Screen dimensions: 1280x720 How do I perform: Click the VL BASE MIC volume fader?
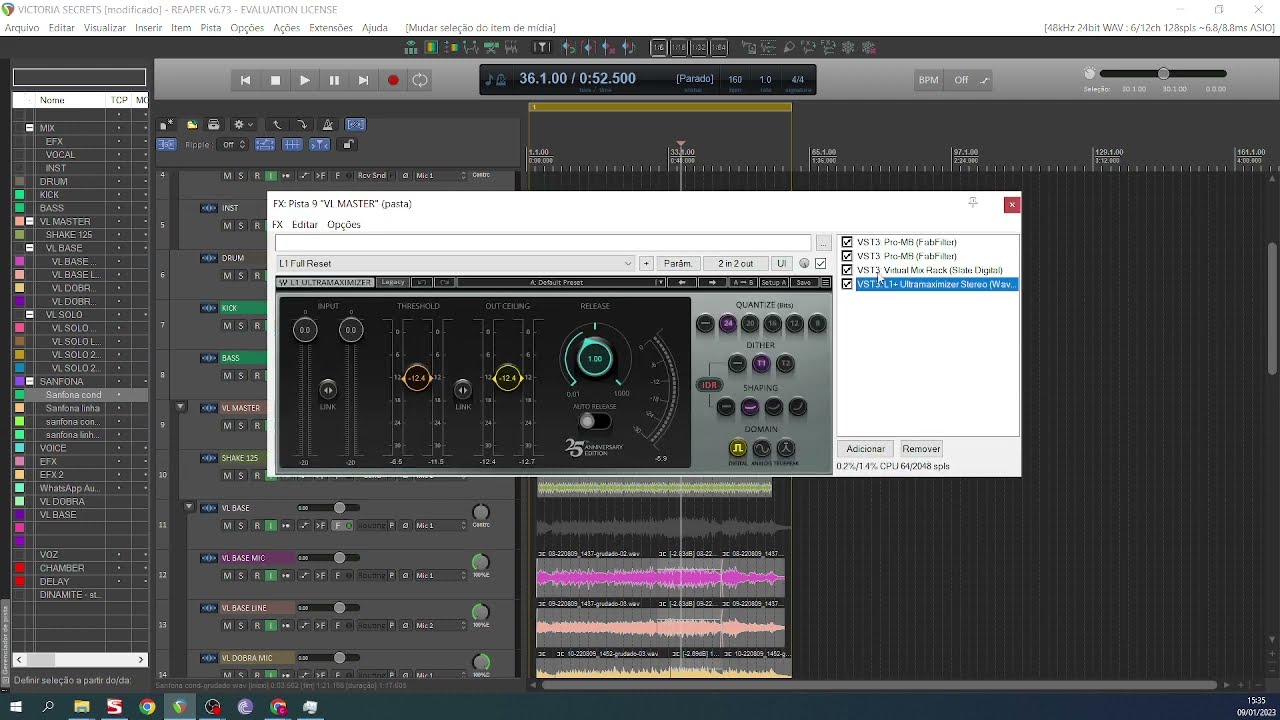click(340, 558)
